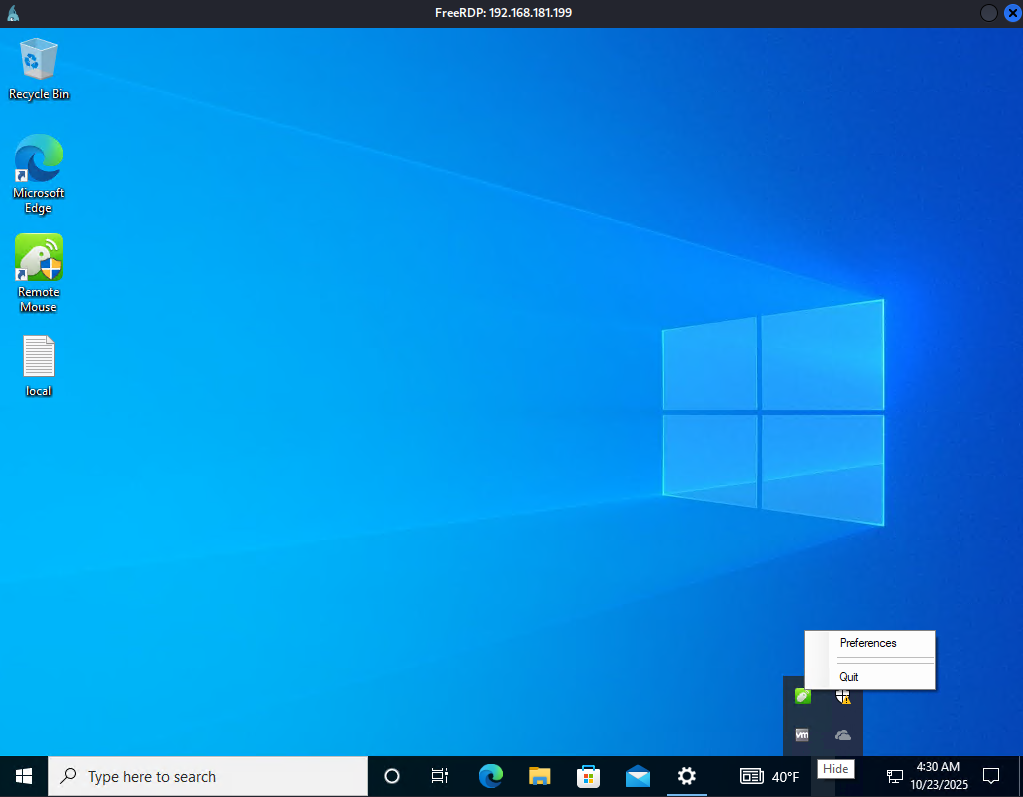Select the local text file on desktop
Viewport: 1023px width, 797px height.
pyautogui.click(x=39, y=366)
